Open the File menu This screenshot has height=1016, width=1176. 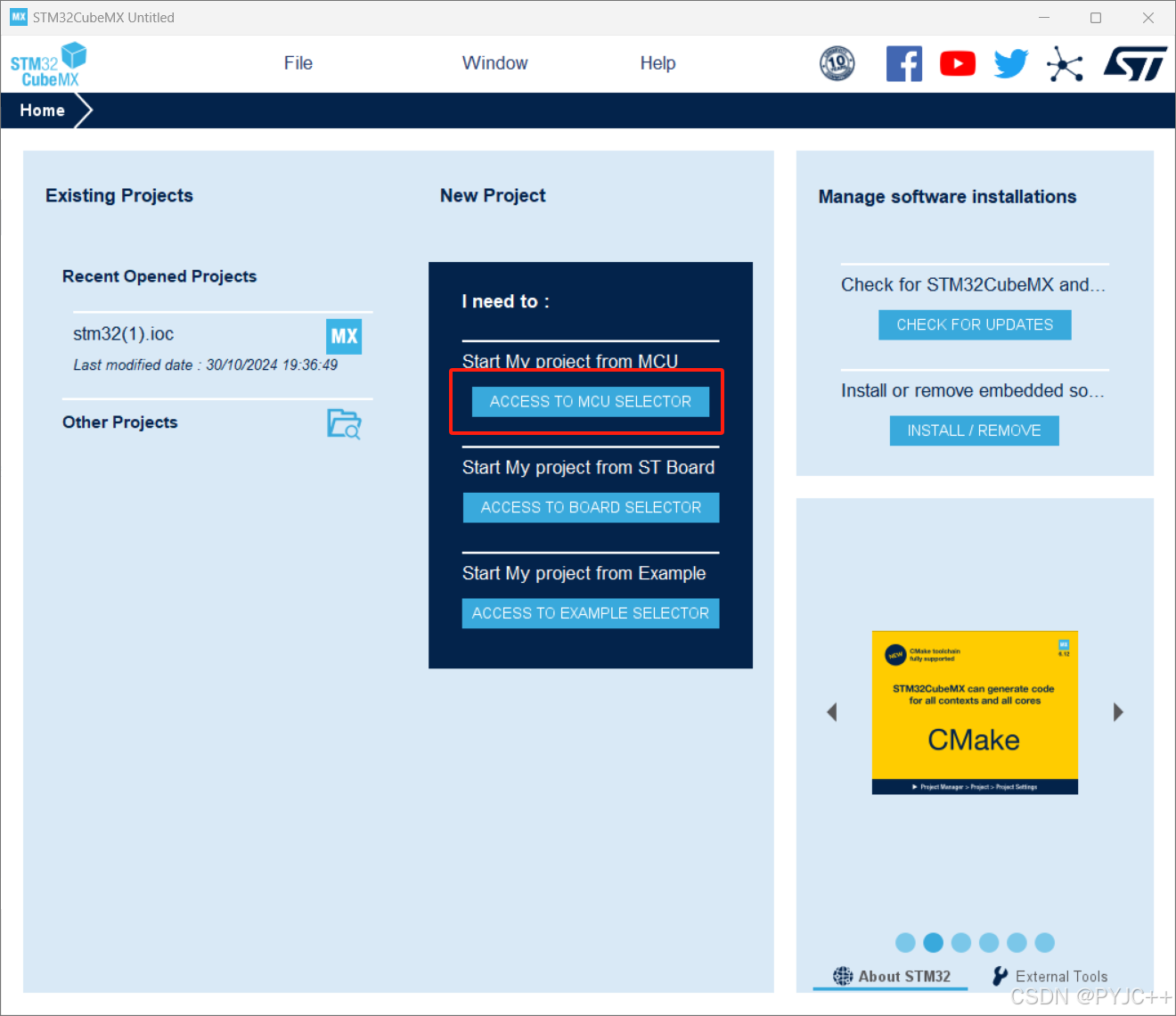(x=298, y=63)
